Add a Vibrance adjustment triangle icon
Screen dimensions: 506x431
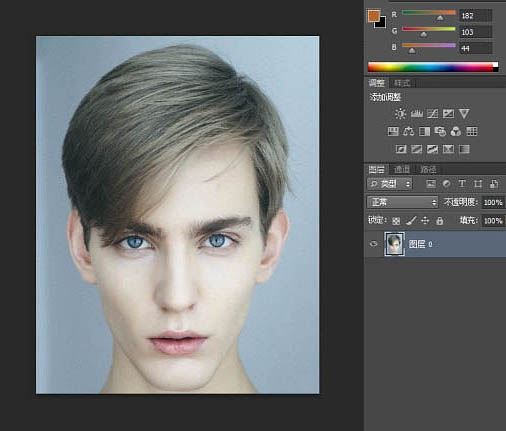[464, 114]
